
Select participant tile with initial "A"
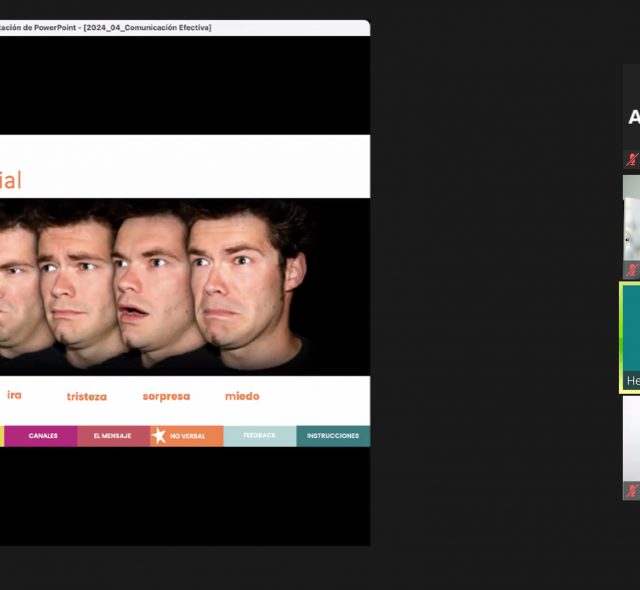633,117
